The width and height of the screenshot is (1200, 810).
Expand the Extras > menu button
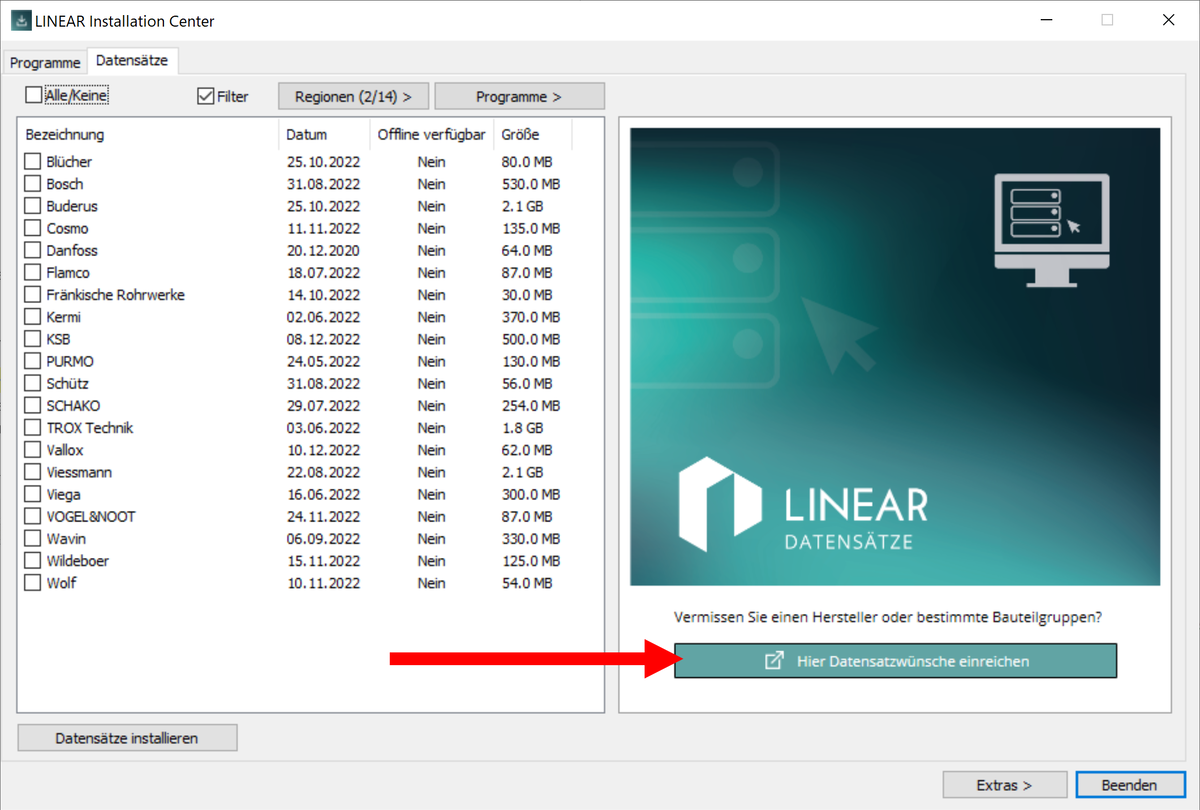[x=1004, y=785]
